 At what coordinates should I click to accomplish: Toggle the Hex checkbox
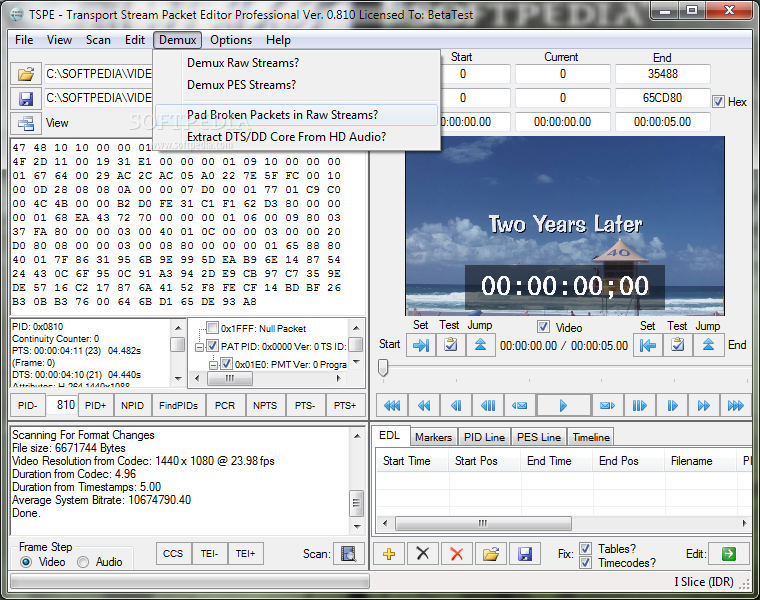(718, 101)
